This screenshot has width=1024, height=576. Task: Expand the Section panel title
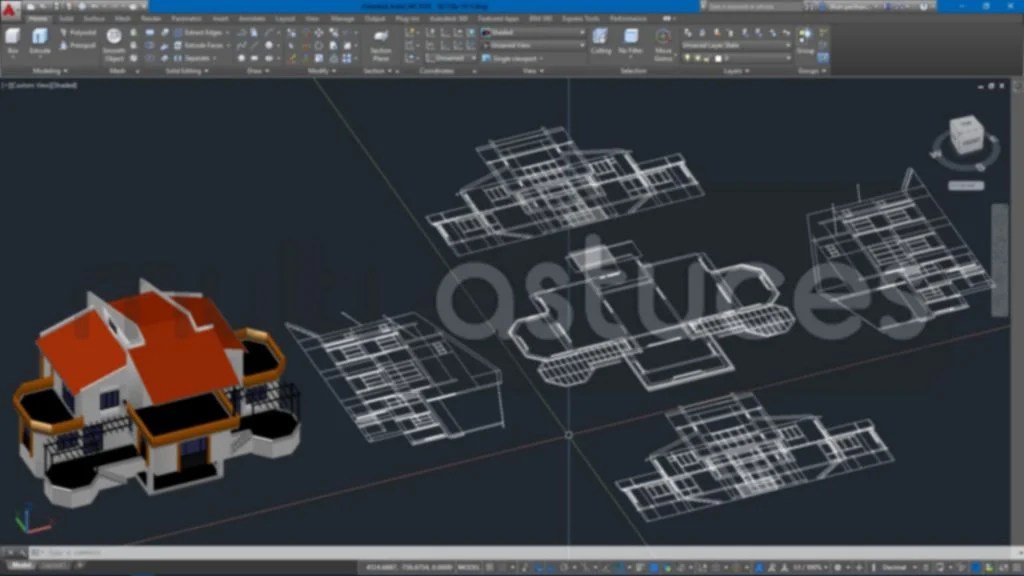(377, 71)
